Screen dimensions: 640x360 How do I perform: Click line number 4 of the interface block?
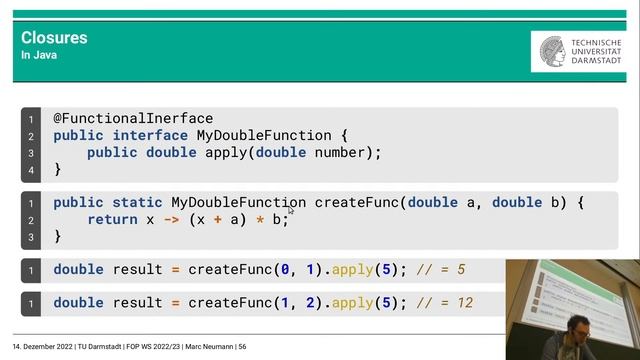click(31, 170)
